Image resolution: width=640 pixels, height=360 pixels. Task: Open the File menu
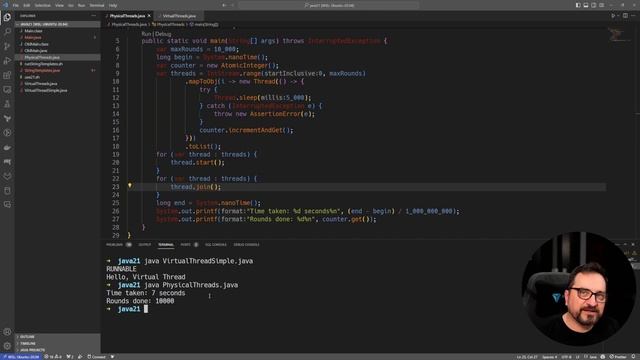coord(16,5)
